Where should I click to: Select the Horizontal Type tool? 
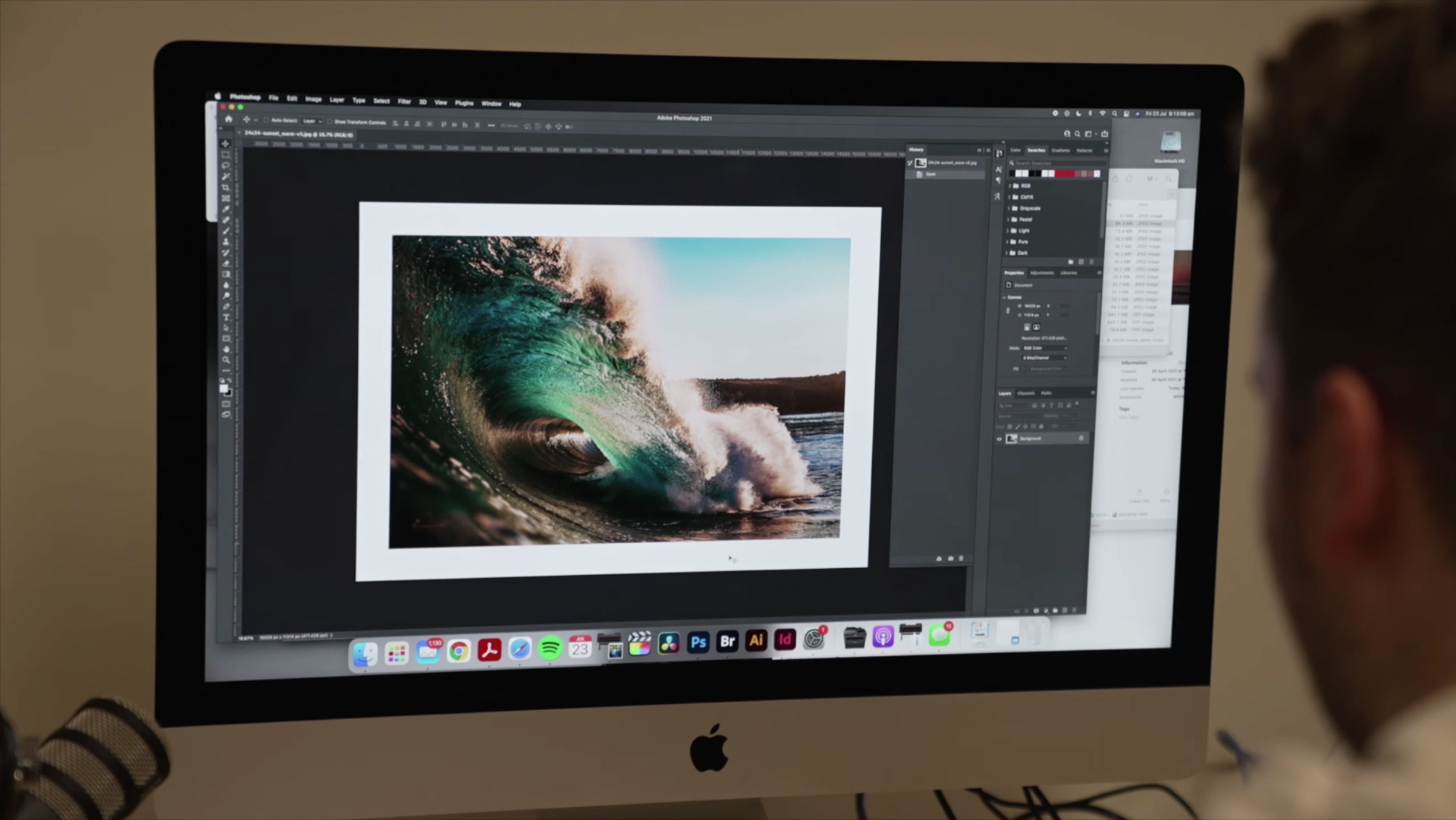225,317
